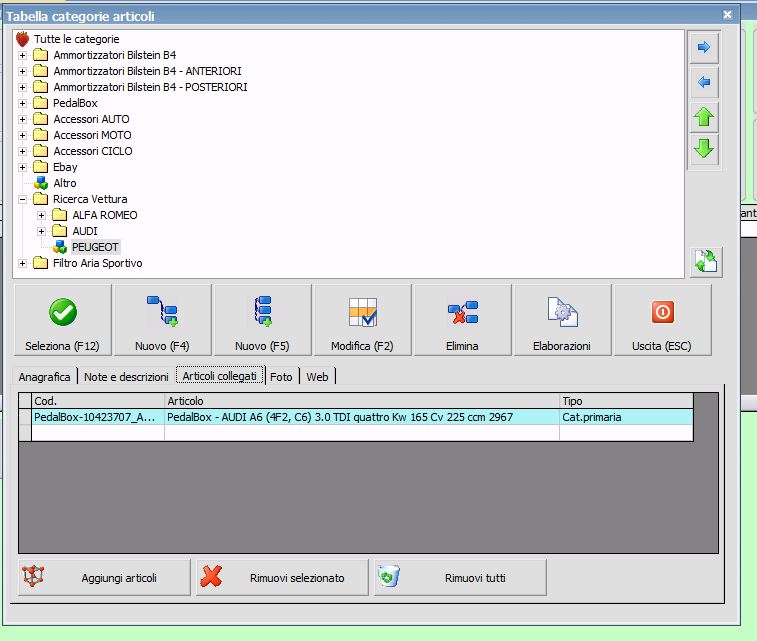Expand the PedalBox tree node
Image resolution: width=757 pixels, height=641 pixels.
pyautogui.click(x=22, y=103)
